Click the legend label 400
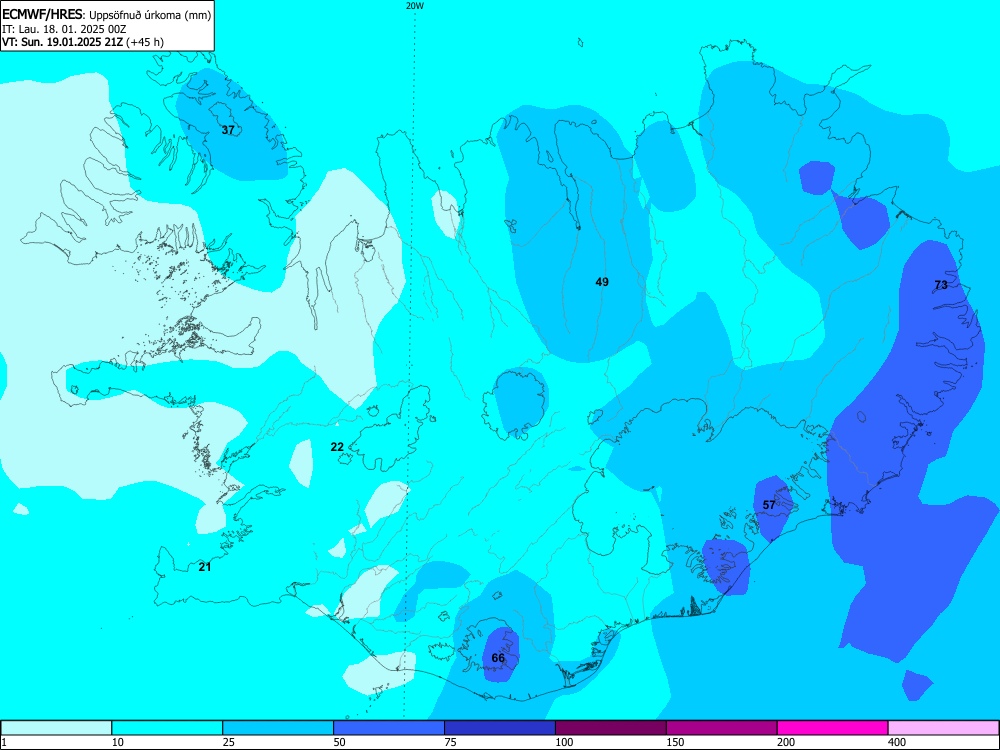1000x750 pixels. click(897, 742)
